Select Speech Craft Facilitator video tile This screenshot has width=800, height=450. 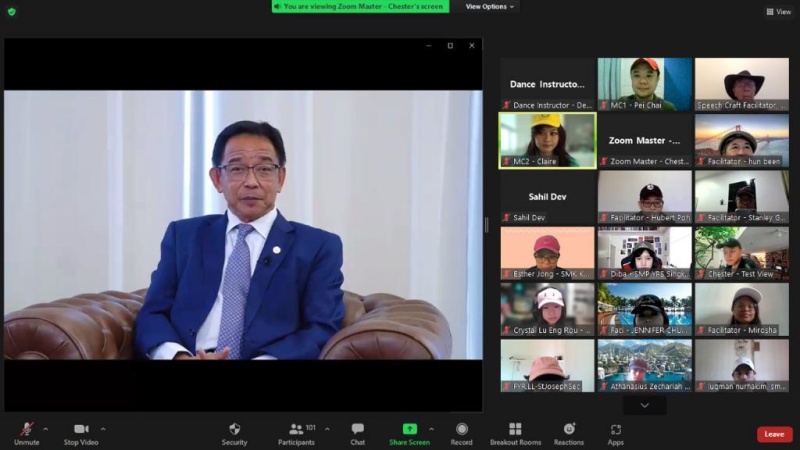coord(742,84)
